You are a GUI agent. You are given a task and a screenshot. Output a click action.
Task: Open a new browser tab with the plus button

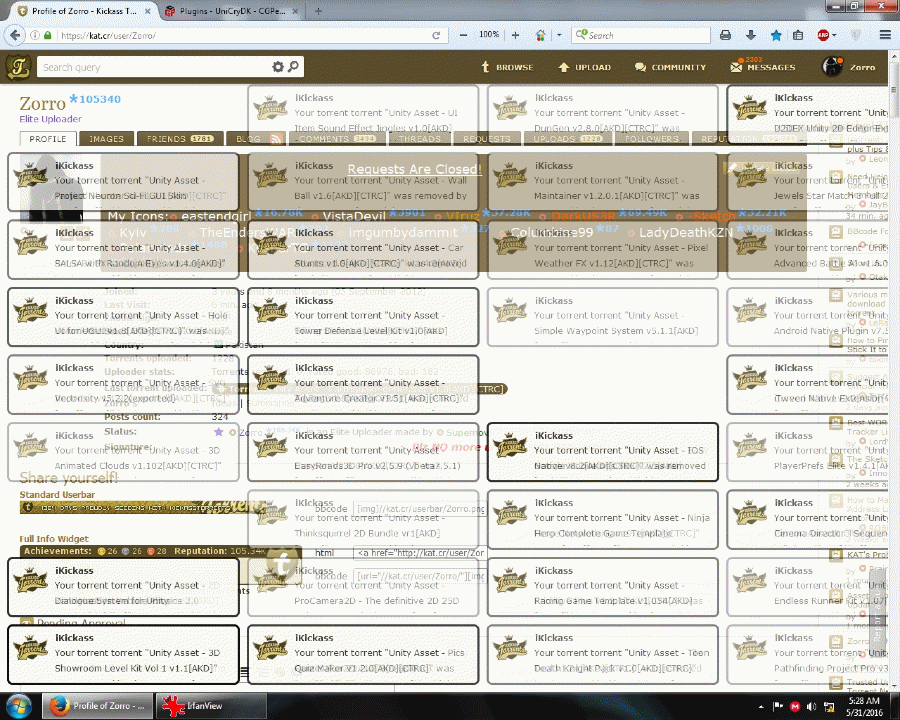tap(318, 11)
